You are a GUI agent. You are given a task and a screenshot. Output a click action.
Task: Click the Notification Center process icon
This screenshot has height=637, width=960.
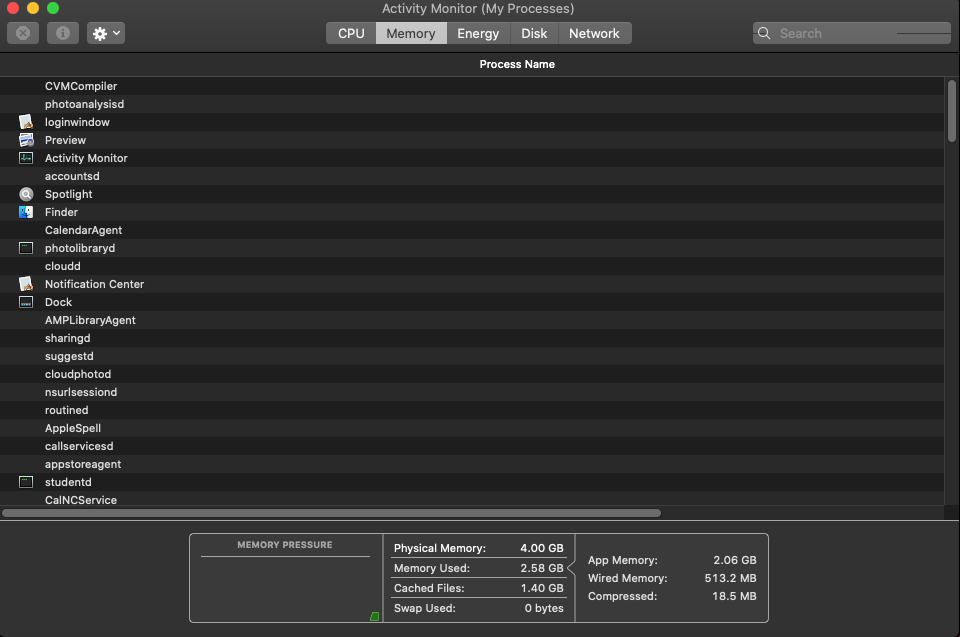pyautogui.click(x=26, y=284)
